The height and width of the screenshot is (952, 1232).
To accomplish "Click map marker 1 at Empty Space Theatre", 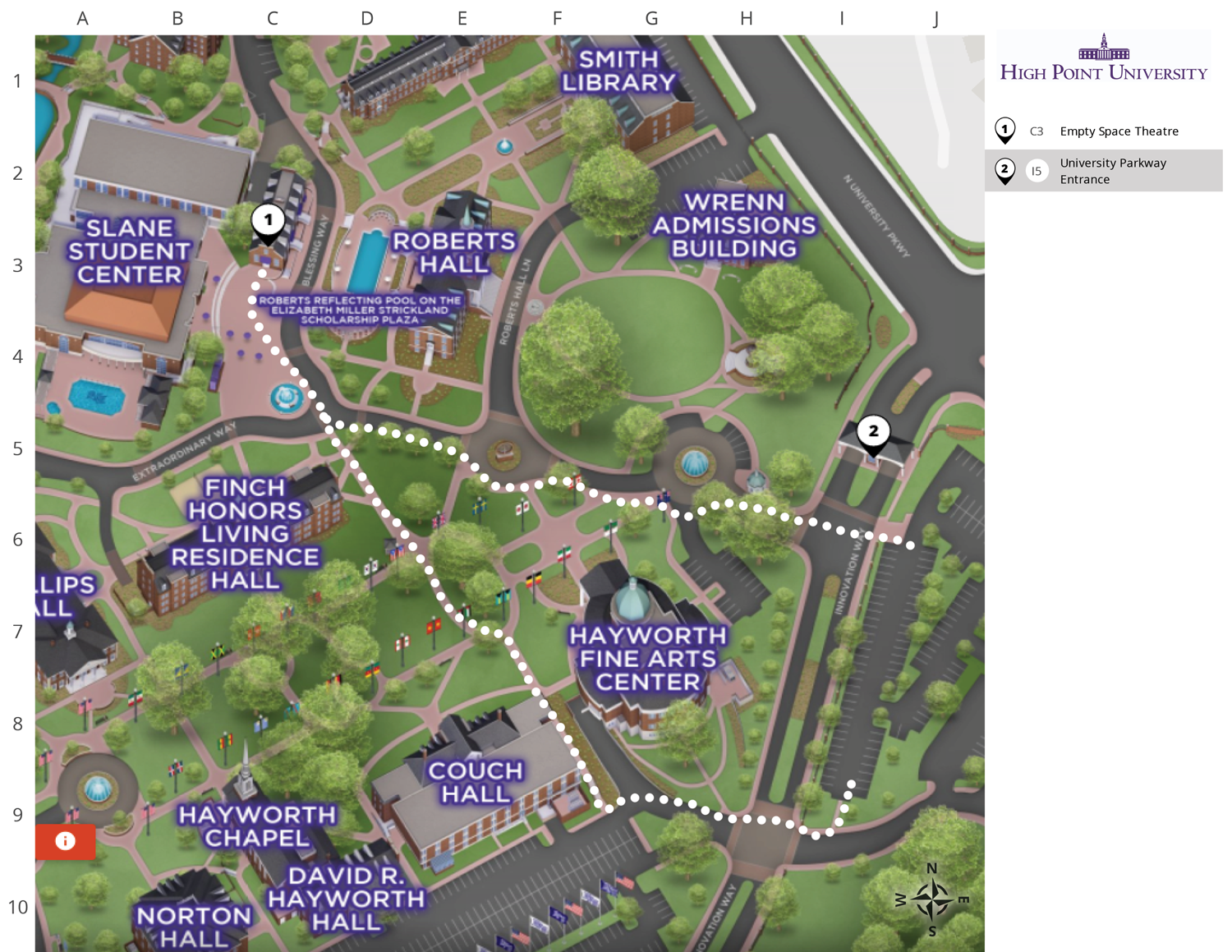I will click(268, 222).
